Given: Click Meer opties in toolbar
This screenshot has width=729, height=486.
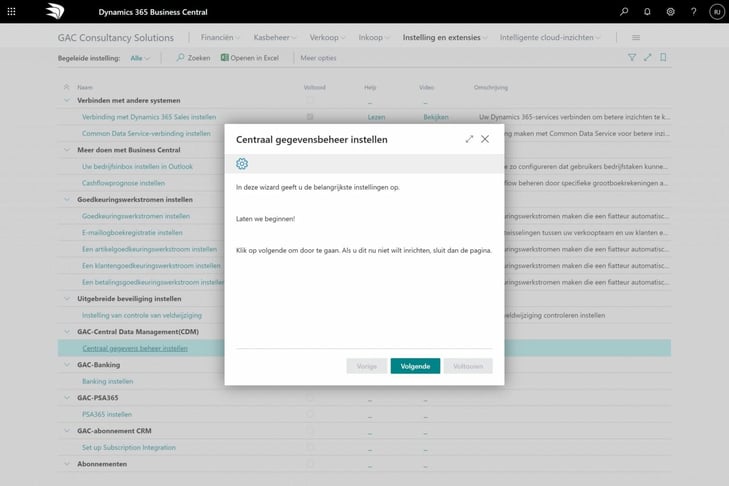Looking at the screenshot, I should [x=318, y=58].
